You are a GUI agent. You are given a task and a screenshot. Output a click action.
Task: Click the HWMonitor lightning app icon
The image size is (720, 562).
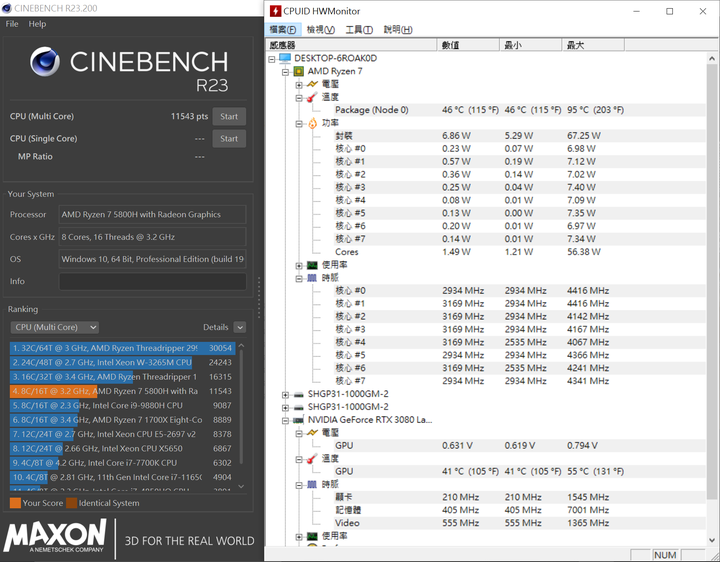pyautogui.click(x=275, y=11)
